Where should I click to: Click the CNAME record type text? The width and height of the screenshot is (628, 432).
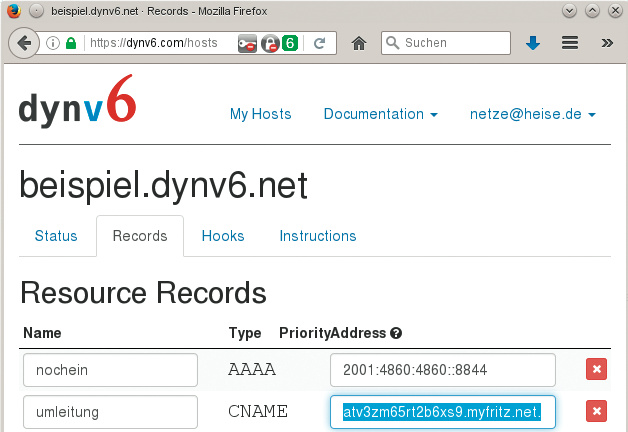click(258, 411)
